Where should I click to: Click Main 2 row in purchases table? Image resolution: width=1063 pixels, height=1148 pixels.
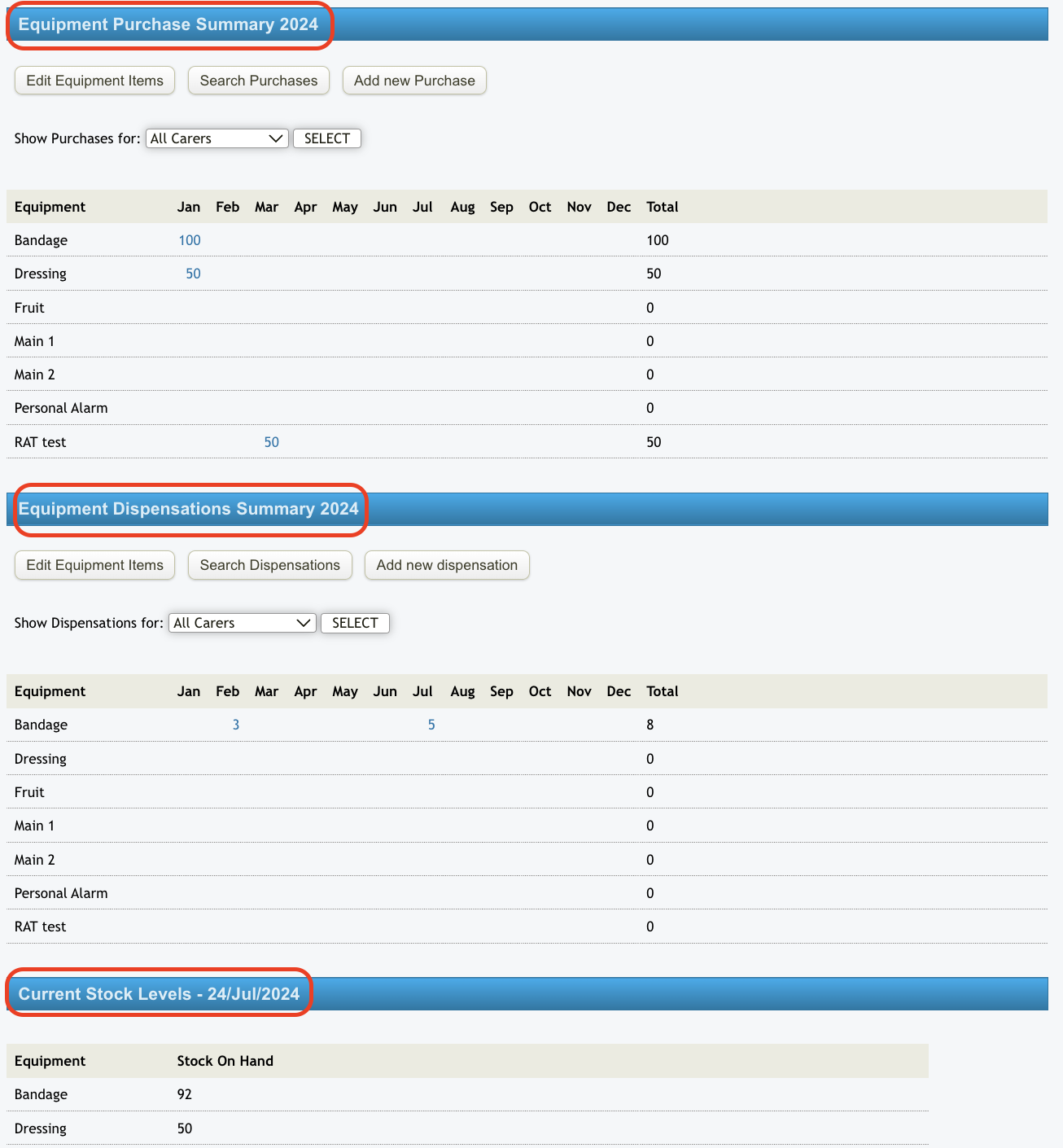point(527,375)
